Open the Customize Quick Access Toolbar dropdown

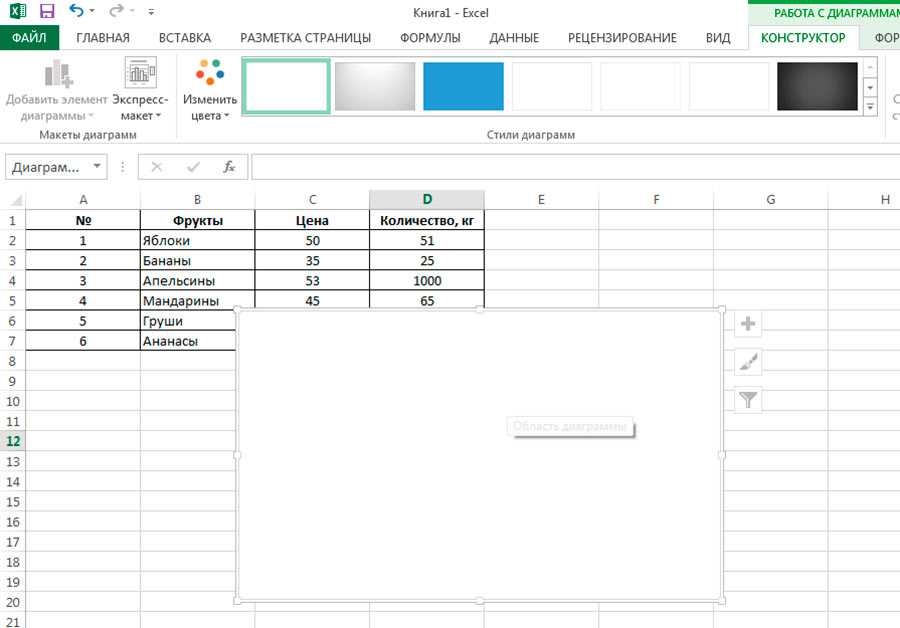151,11
